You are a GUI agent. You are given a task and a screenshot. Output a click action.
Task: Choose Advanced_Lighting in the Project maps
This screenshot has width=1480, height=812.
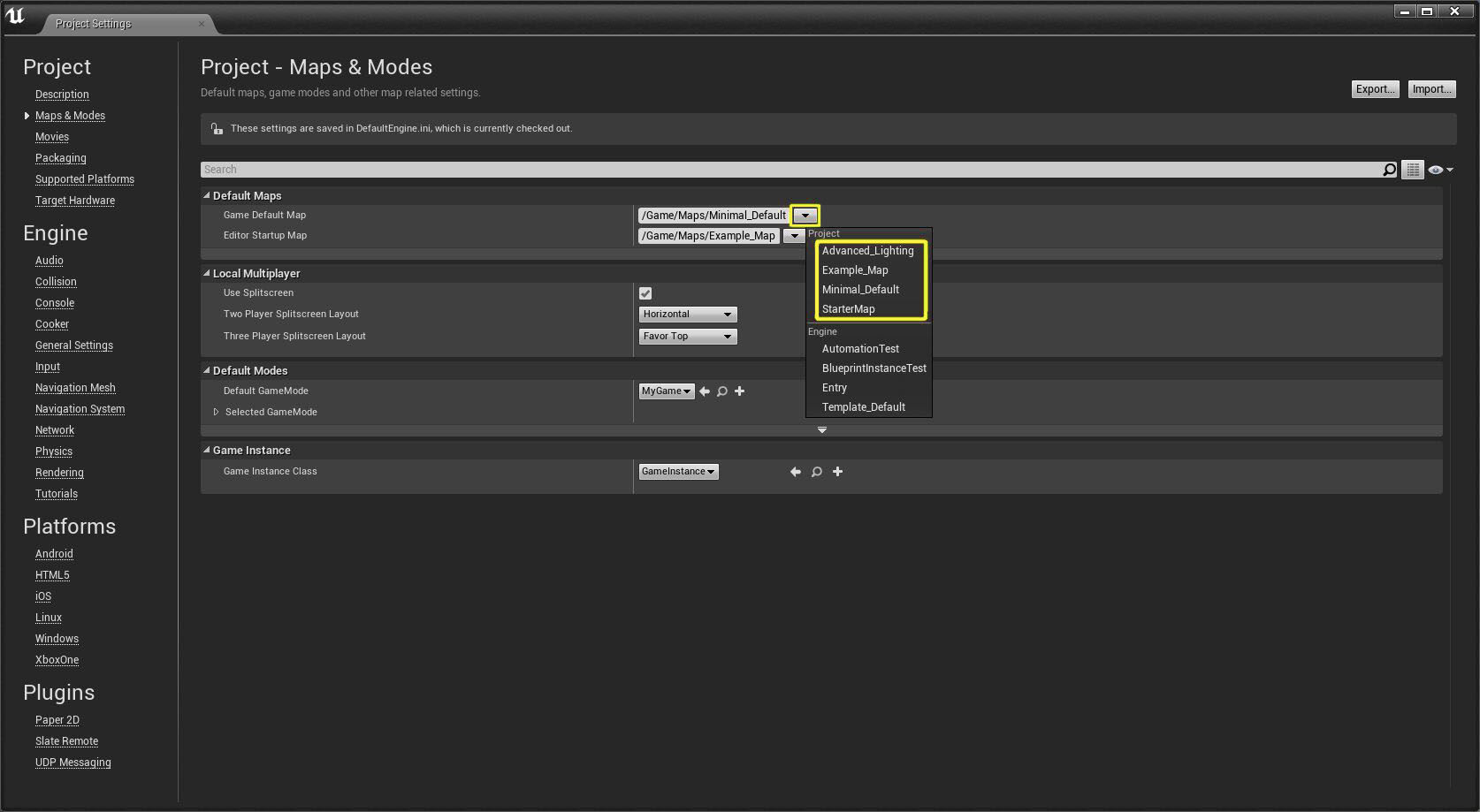coord(867,251)
